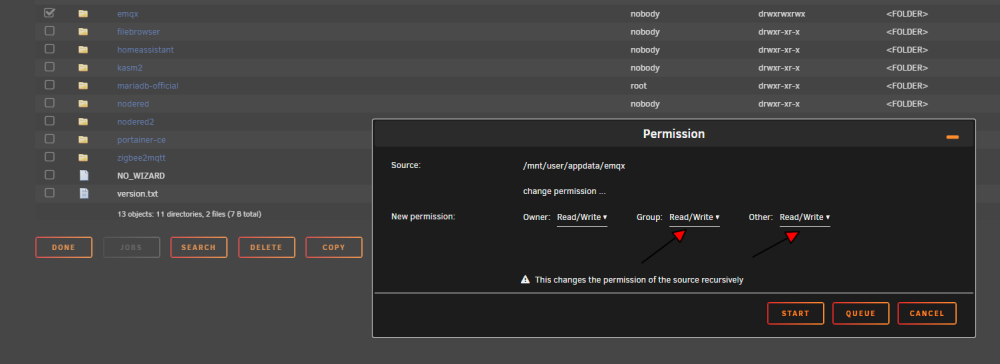Image resolution: width=1000 pixels, height=364 pixels.
Task: Cancel the Permission dialog
Action: point(927,314)
